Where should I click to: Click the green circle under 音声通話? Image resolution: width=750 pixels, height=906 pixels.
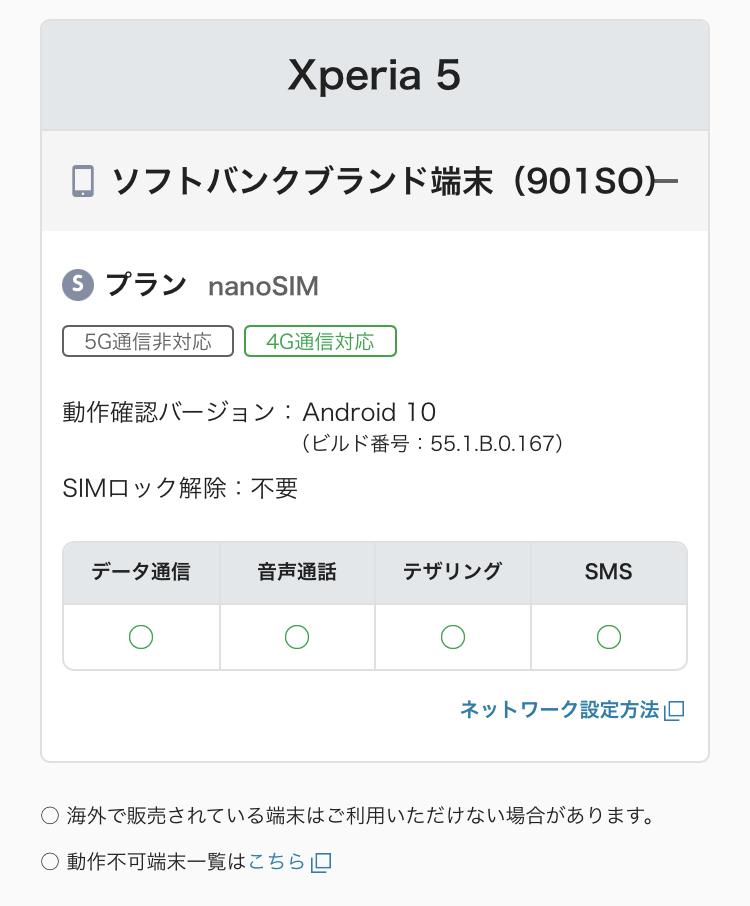coord(297,637)
